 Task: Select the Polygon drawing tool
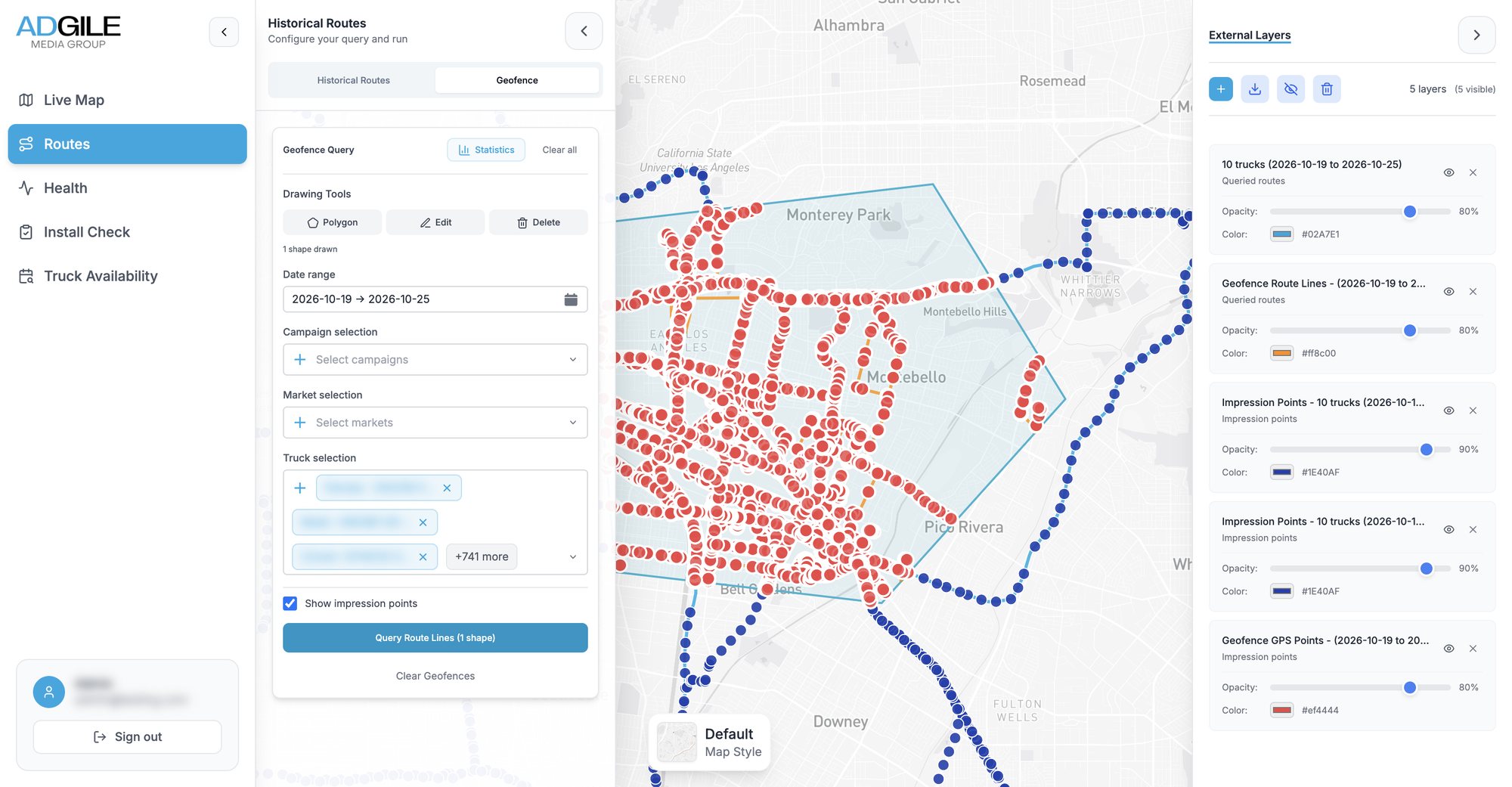333,222
